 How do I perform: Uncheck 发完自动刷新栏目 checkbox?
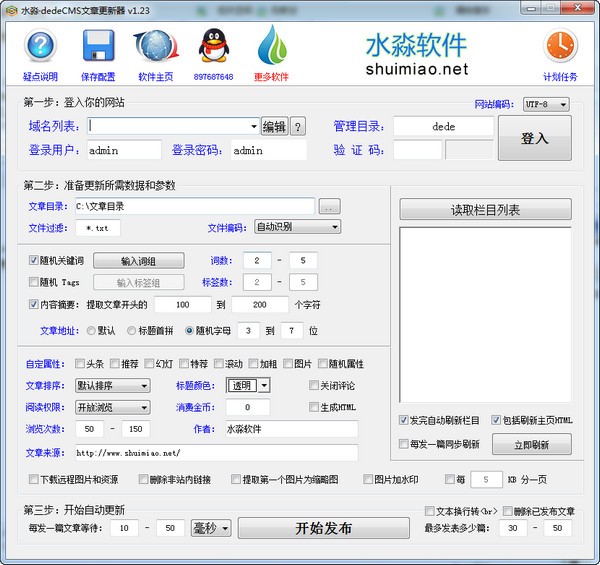click(403, 420)
